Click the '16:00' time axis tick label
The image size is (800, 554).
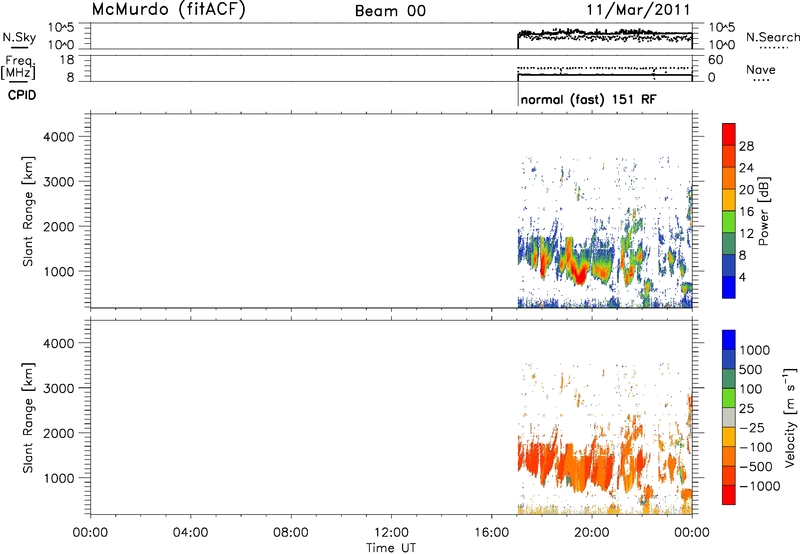(491, 533)
